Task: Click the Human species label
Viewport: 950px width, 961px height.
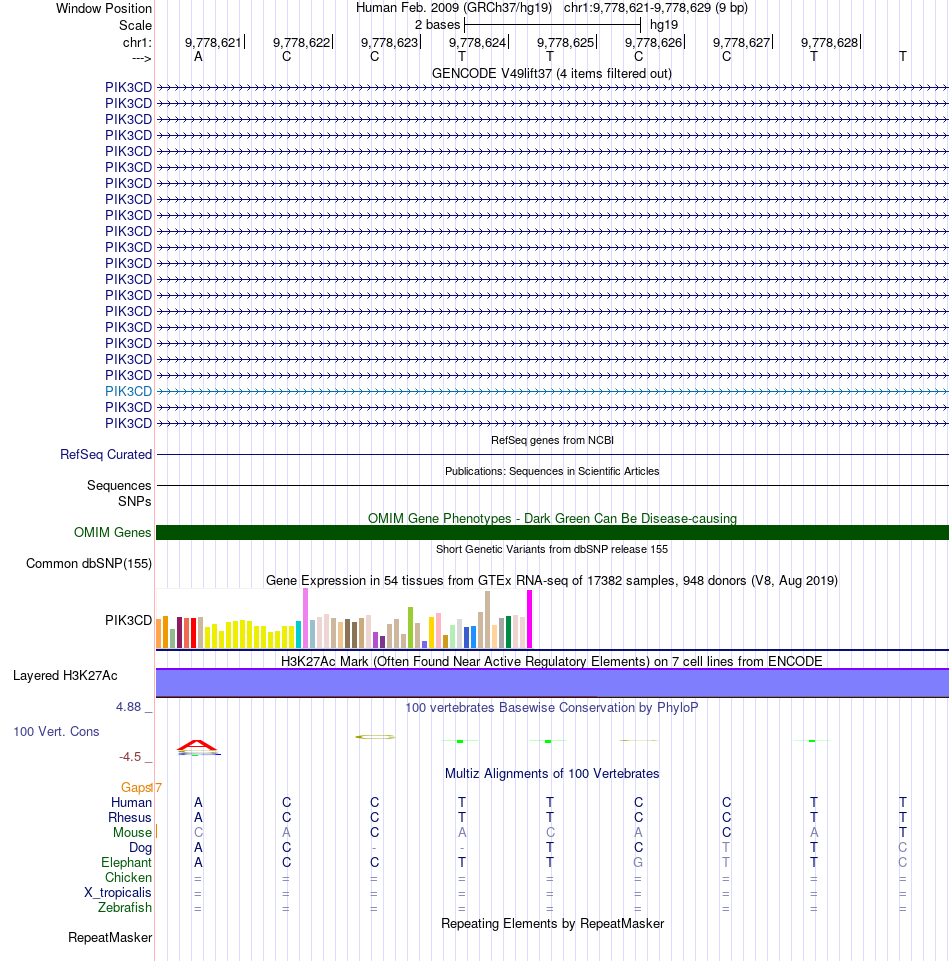Action: coord(131,802)
